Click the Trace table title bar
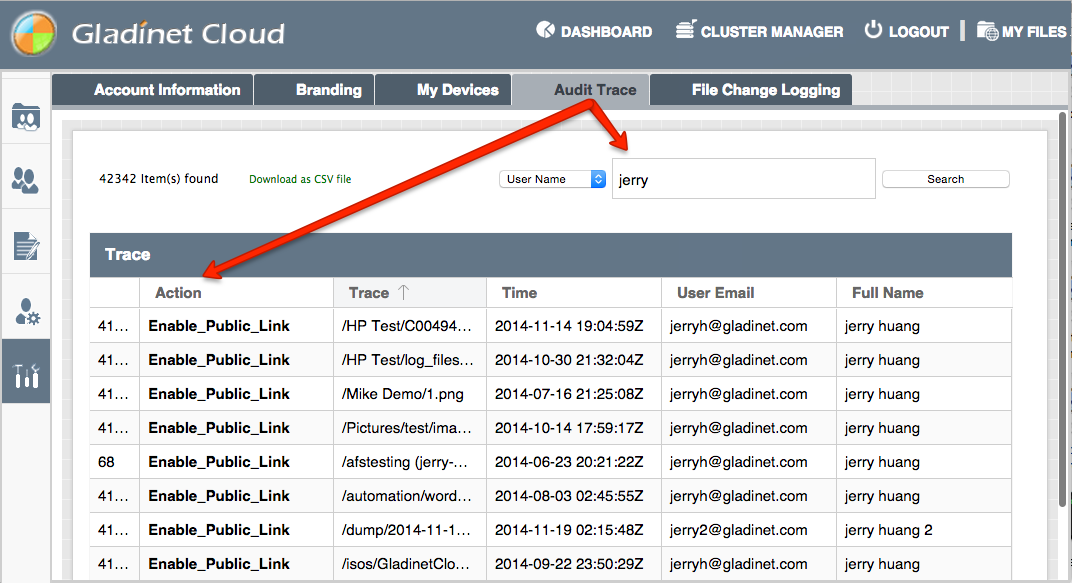Screen dimensions: 1072x583 tap(551, 254)
